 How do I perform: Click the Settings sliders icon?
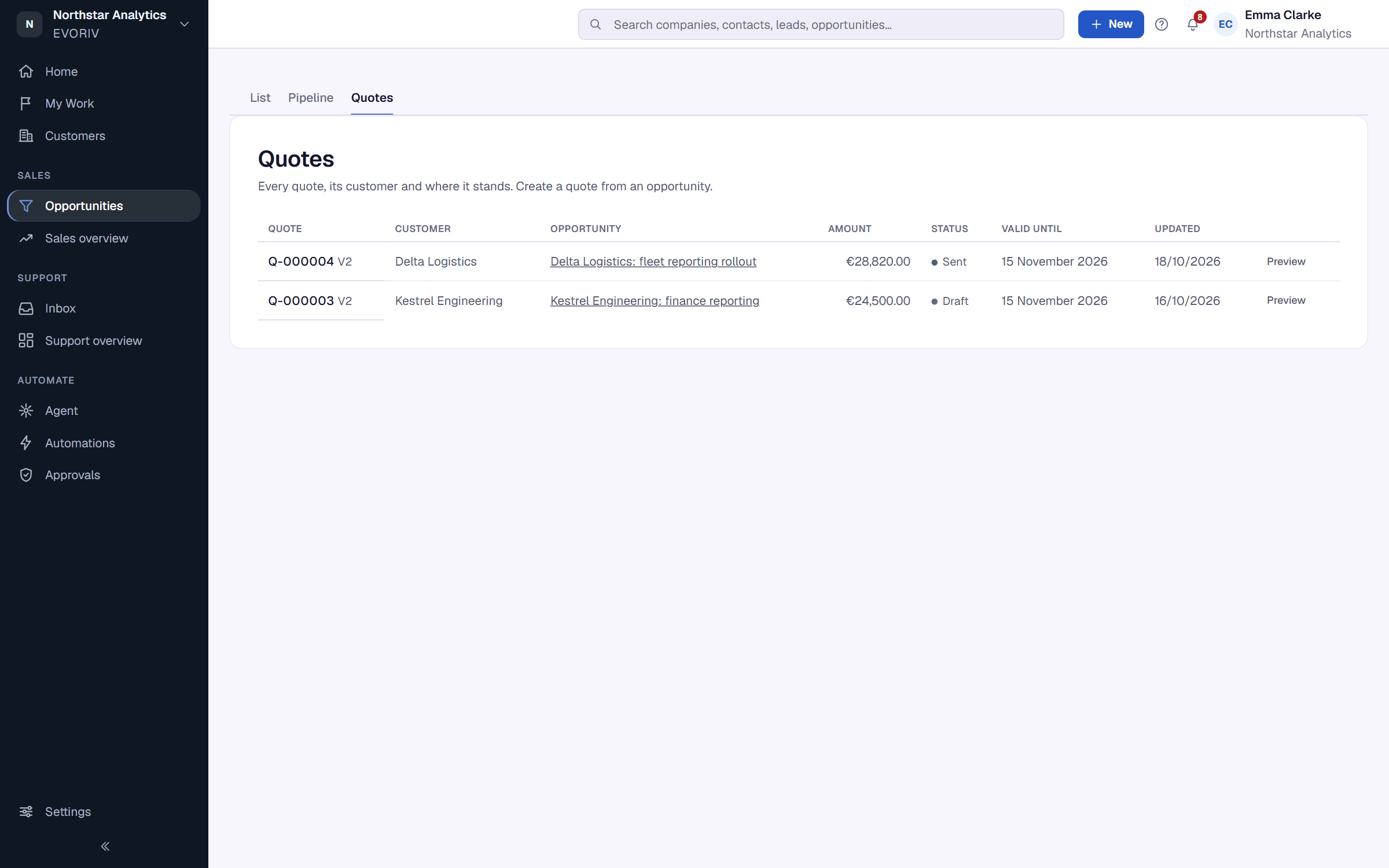click(26, 811)
